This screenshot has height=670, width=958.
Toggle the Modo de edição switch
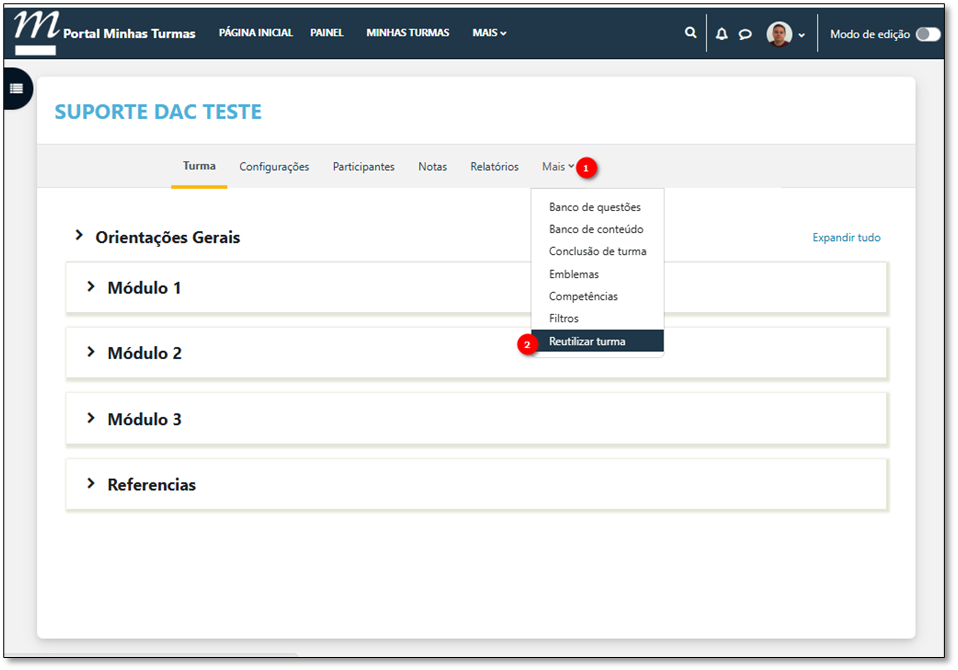(x=927, y=34)
